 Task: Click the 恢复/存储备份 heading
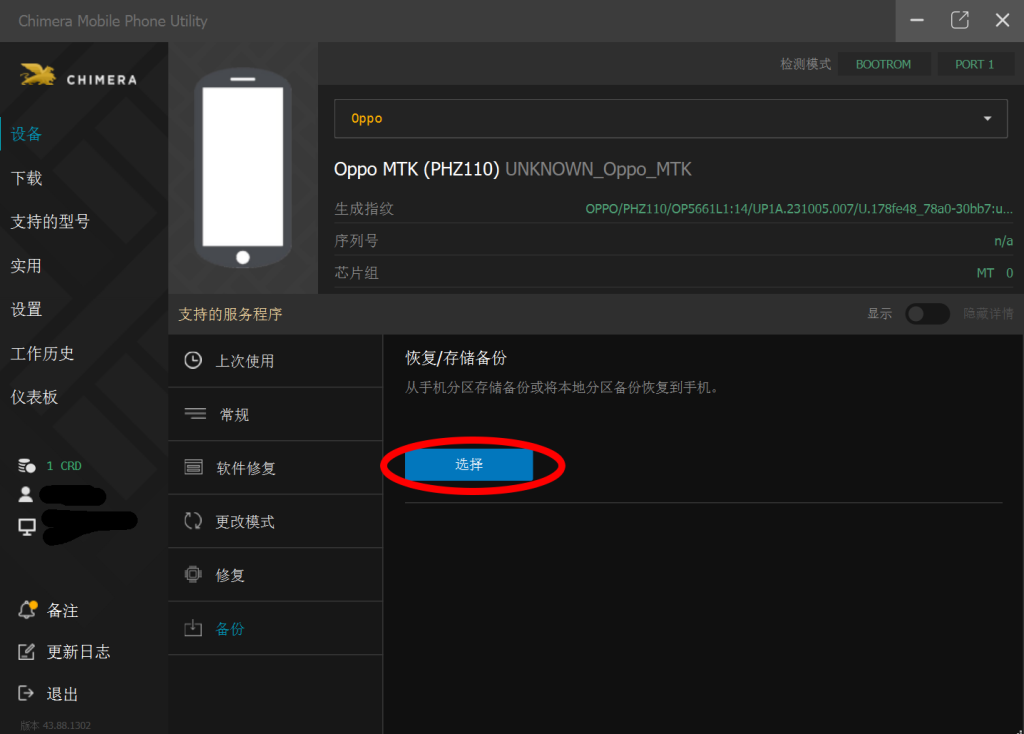[x=456, y=358]
